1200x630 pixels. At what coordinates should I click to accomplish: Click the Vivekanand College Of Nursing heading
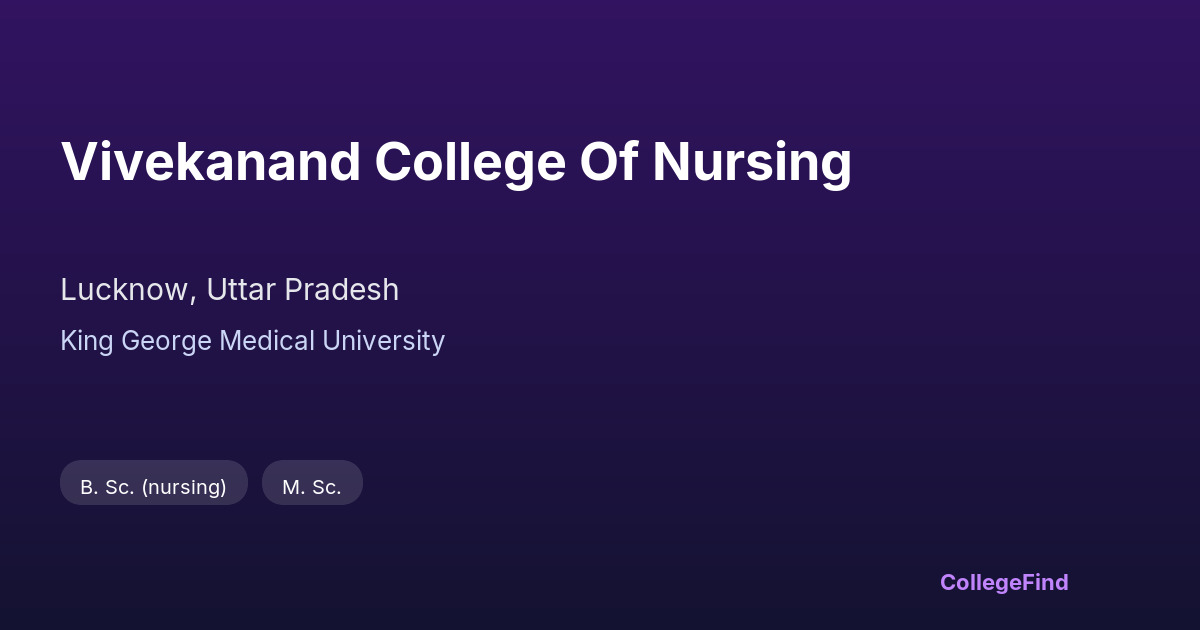(456, 162)
